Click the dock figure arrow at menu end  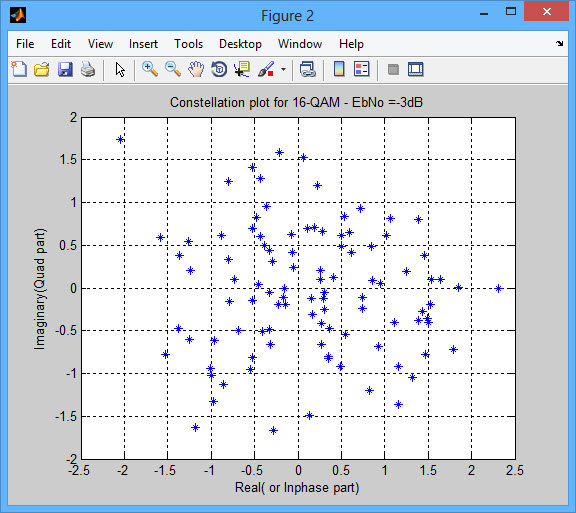pyautogui.click(x=559, y=43)
